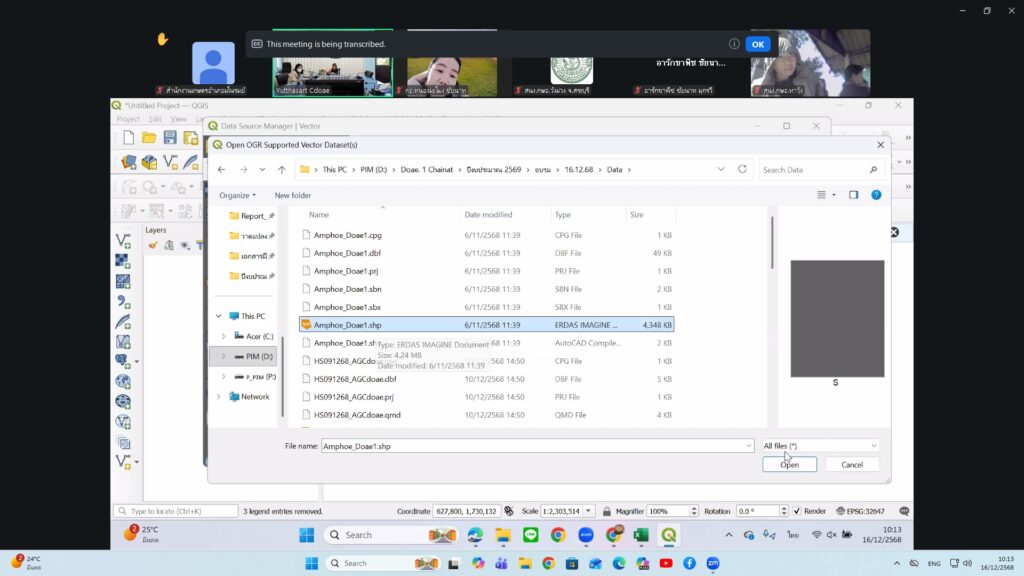
Task: Click OK on the transcription notice
Action: (758, 44)
